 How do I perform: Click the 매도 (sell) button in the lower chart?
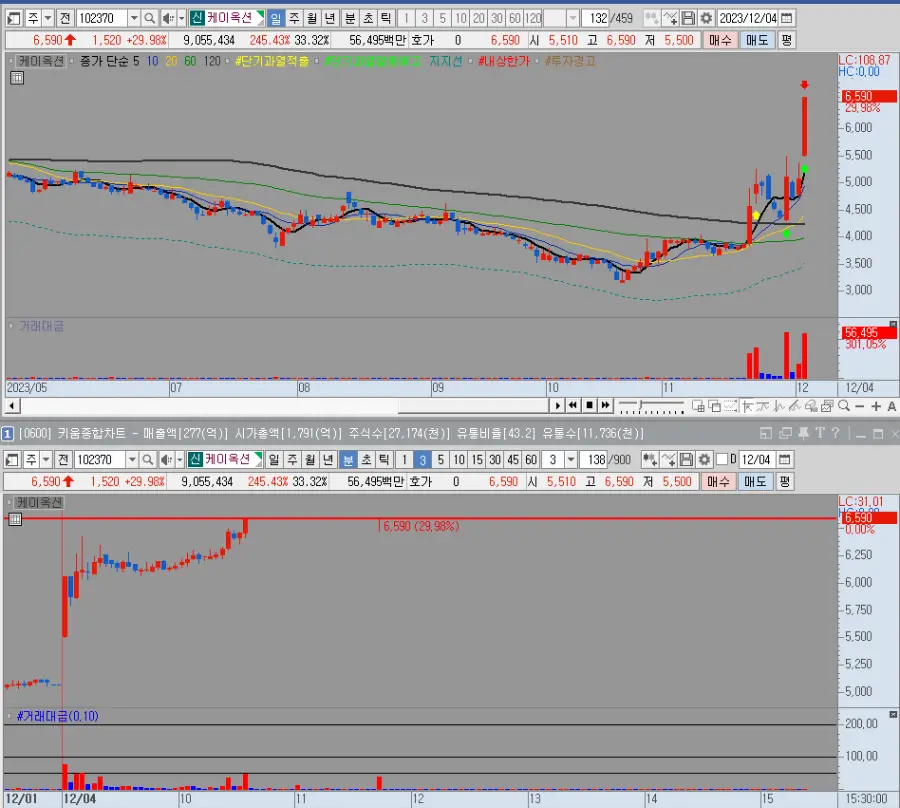755,481
